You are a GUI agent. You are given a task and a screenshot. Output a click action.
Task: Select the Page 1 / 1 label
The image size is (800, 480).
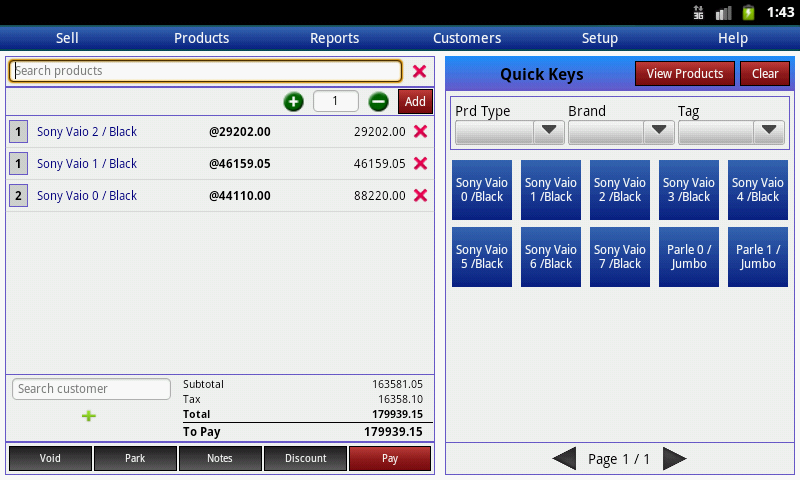(x=618, y=459)
